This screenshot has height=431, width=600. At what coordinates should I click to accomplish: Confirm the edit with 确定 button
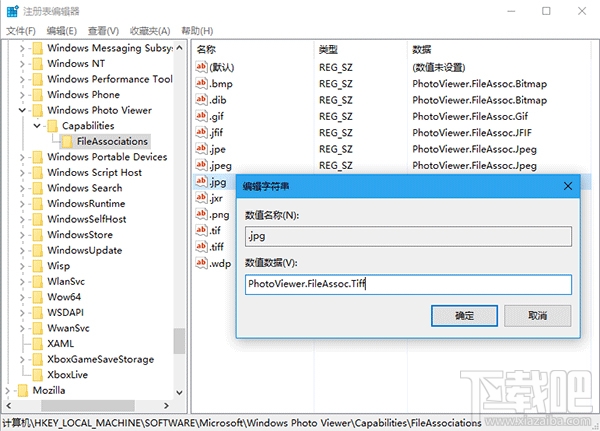(x=464, y=316)
